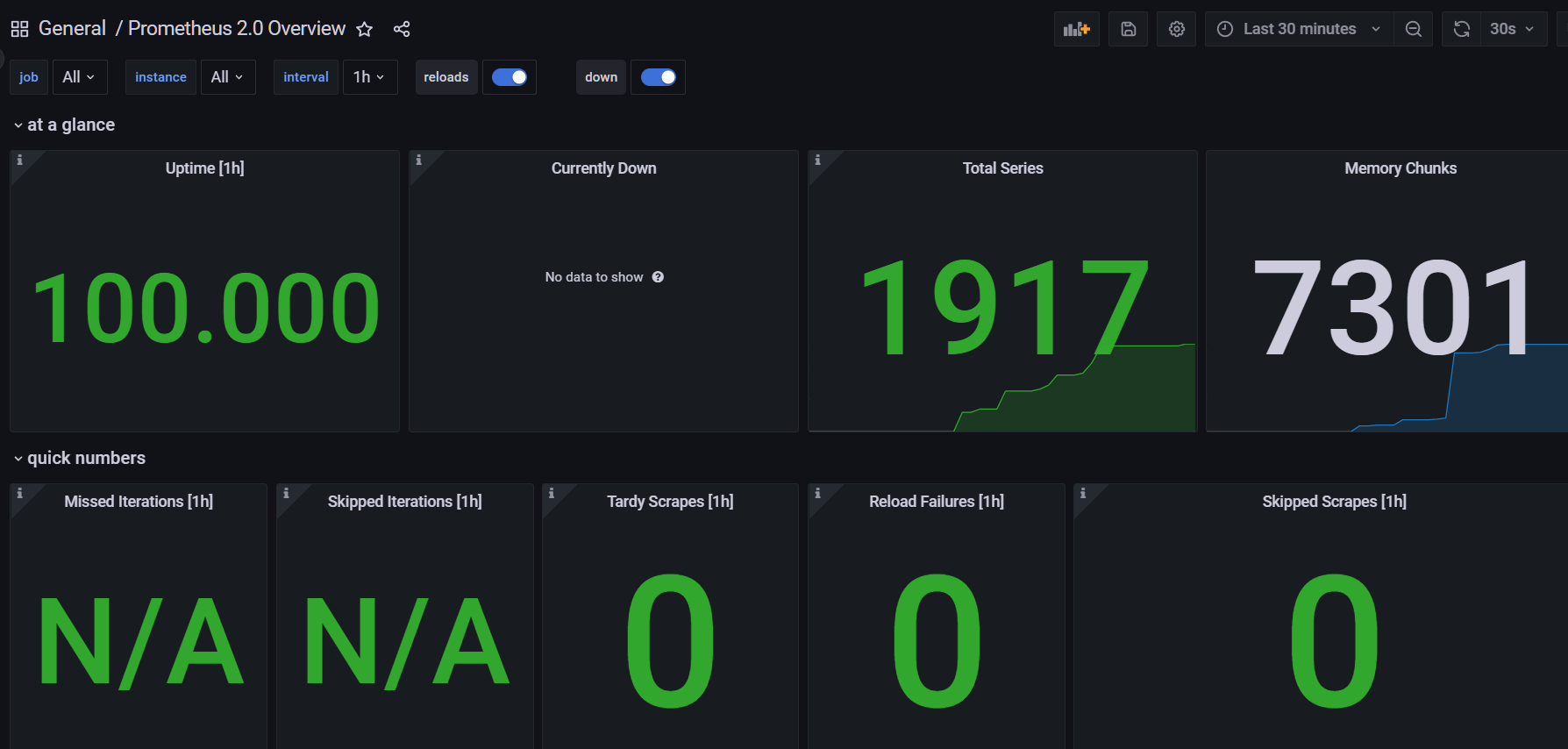Open the Tardy Scrapes [1h] title menu
Viewport: 1568px width, 749px height.
pyautogui.click(x=670, y=502)
